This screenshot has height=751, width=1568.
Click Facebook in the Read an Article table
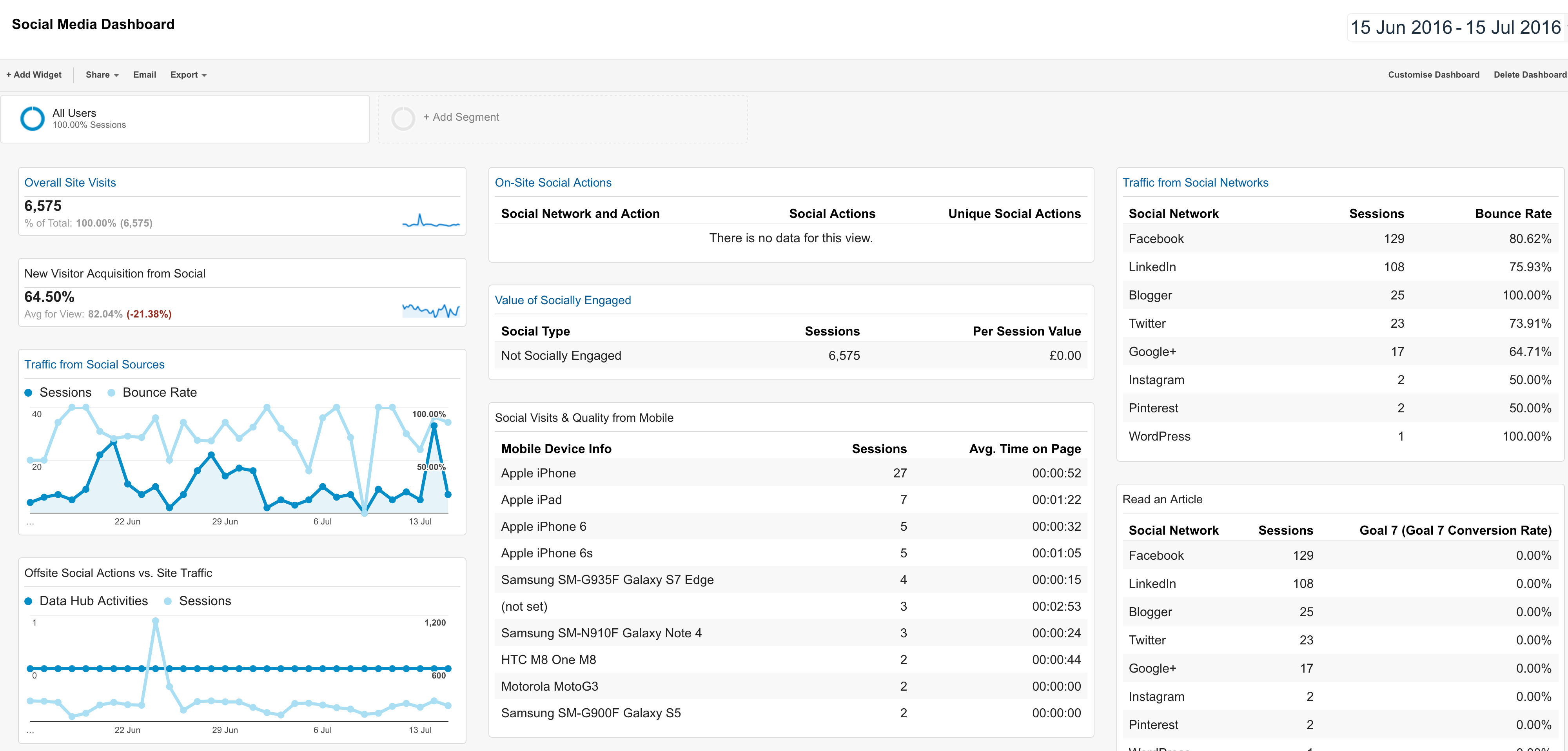pyautogui.click(x=1156, y=556)
